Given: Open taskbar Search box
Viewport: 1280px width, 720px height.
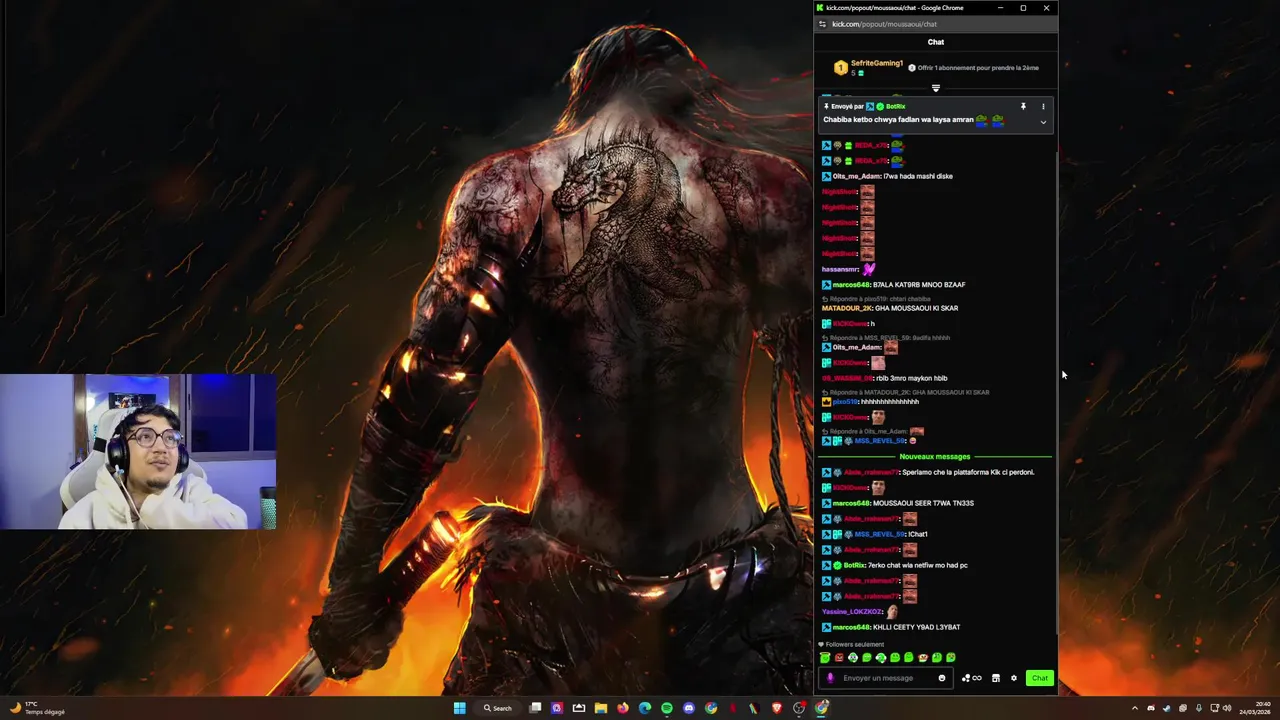Looking at the screenshot, I should click(498, 708).
